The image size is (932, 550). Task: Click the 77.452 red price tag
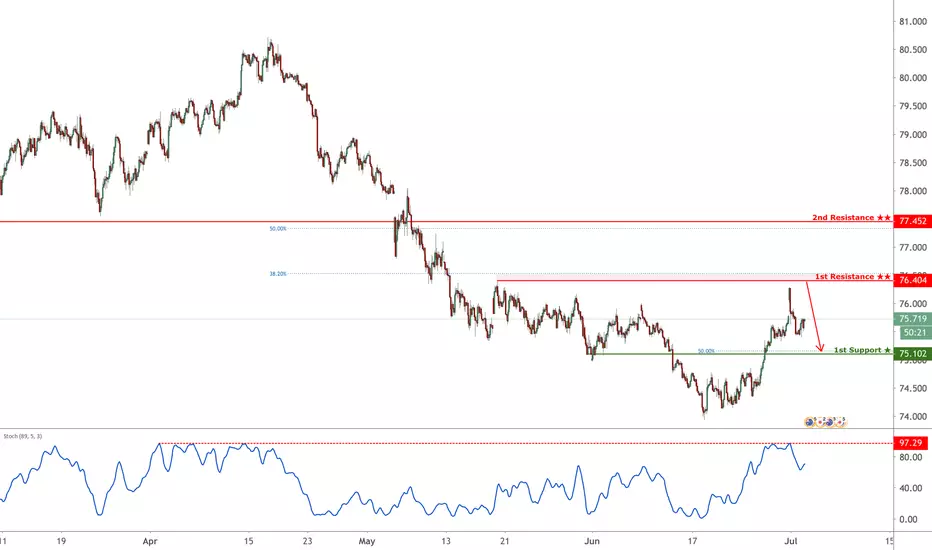click(912, 221)
